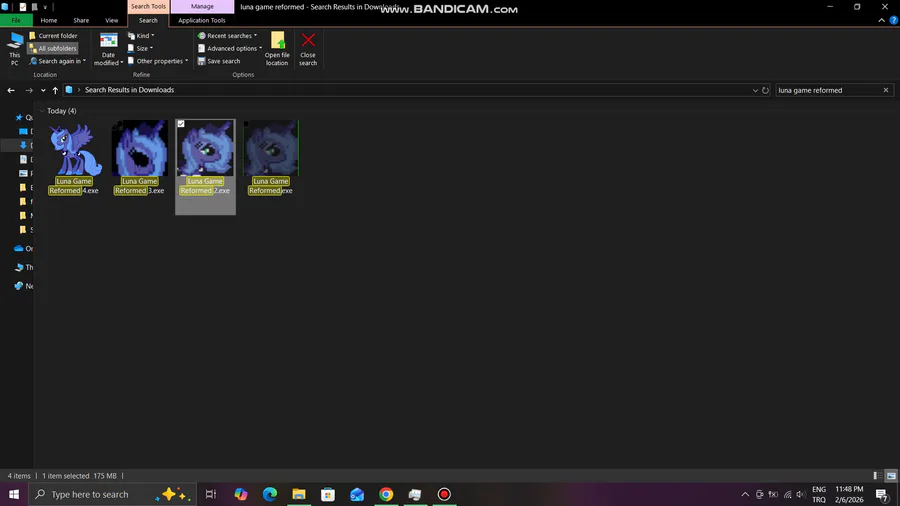Switch to the large thumbnails view layout
Screen dimensions: 900x506
click(x=891, y=476)
